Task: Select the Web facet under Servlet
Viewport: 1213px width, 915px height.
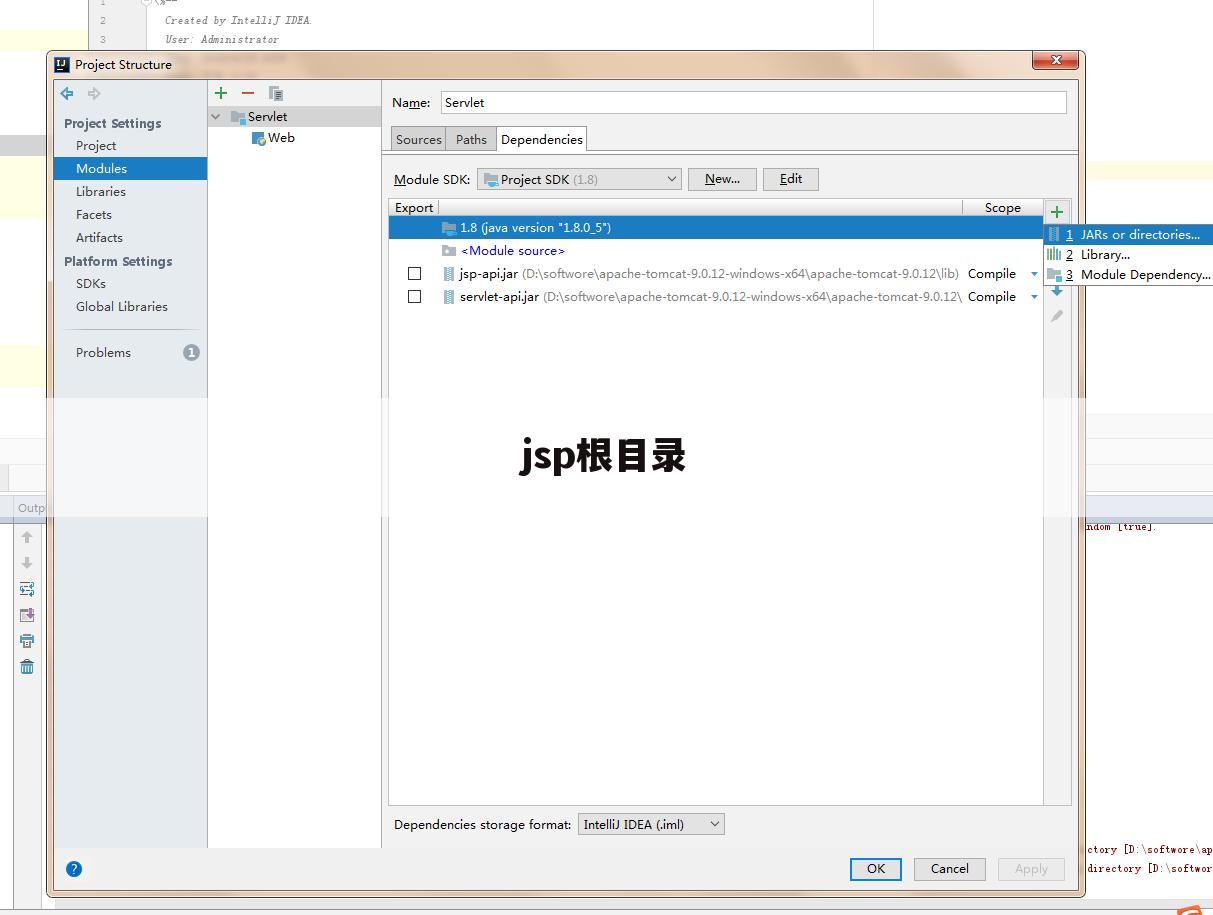Action: tap(281, 138)
